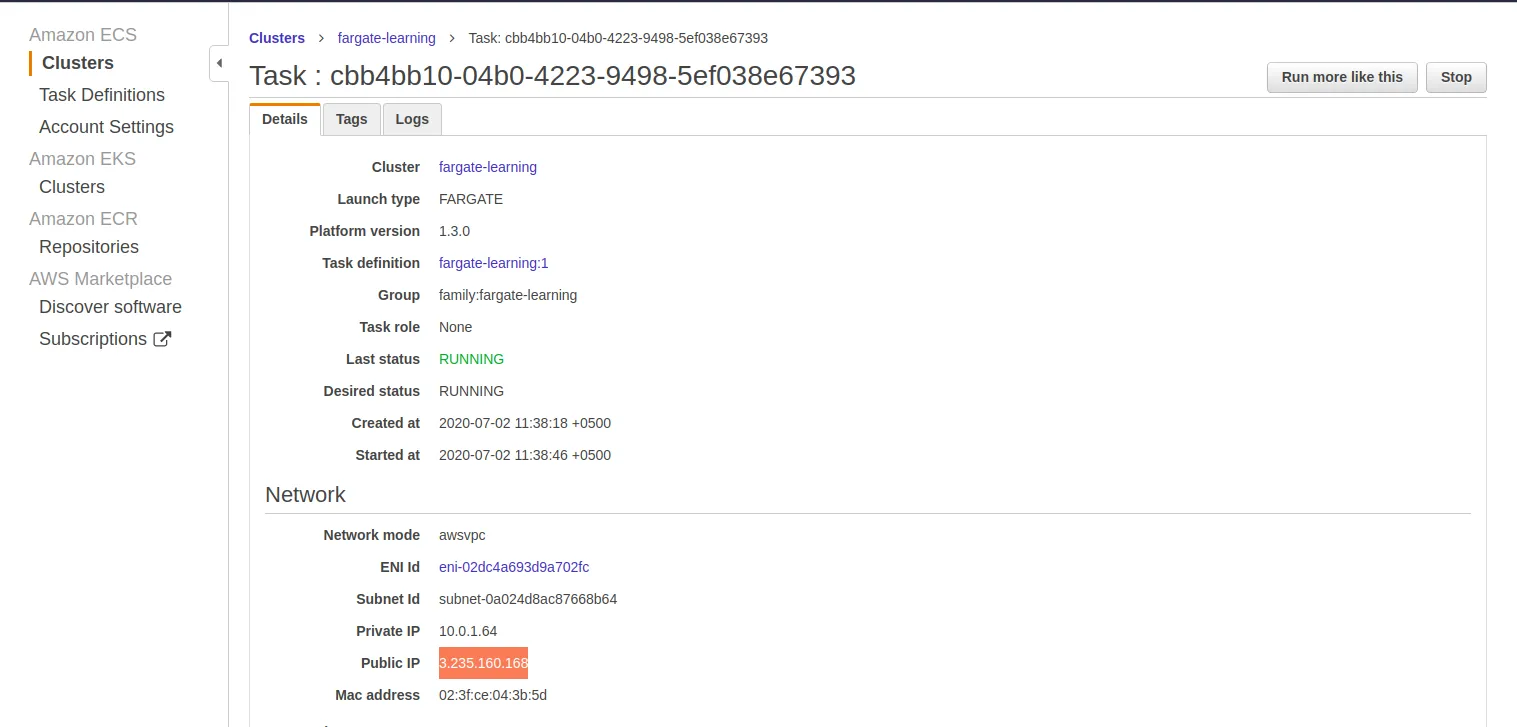
Task: Open Subscriptions in sidebar
Action: (93, 339)
